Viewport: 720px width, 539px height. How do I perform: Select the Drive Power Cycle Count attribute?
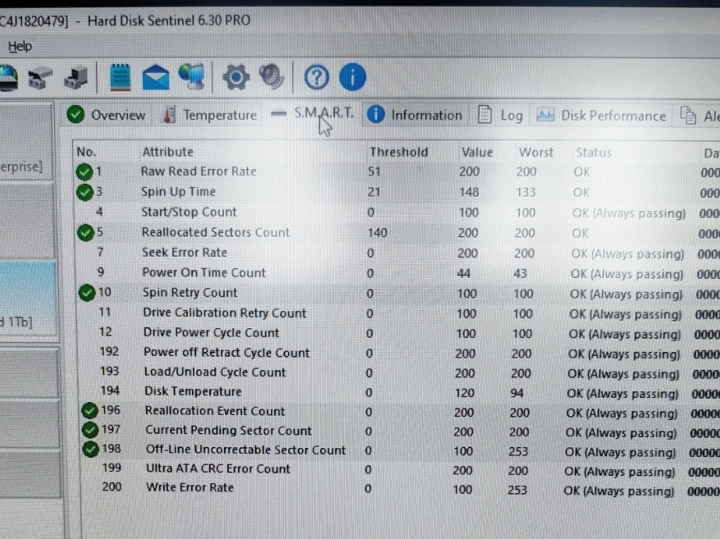pyautogui.click(x=211, y=332)
